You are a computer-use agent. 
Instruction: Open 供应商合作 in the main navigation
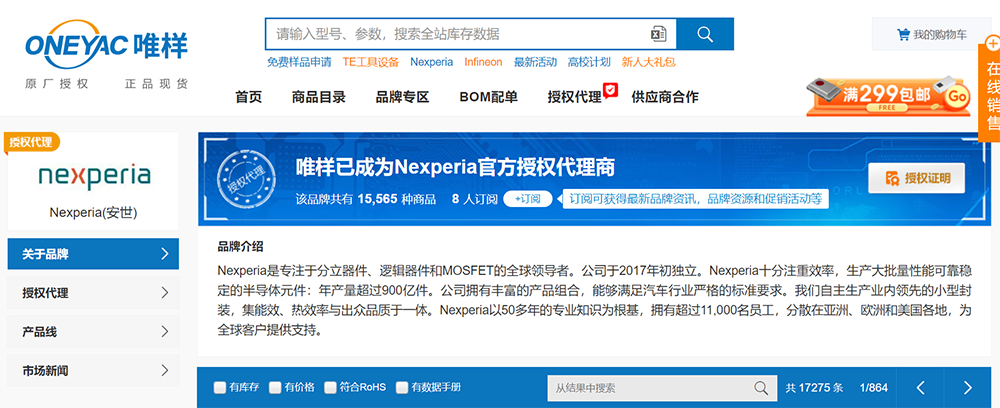pyautogui.click(x=665, y=97)
